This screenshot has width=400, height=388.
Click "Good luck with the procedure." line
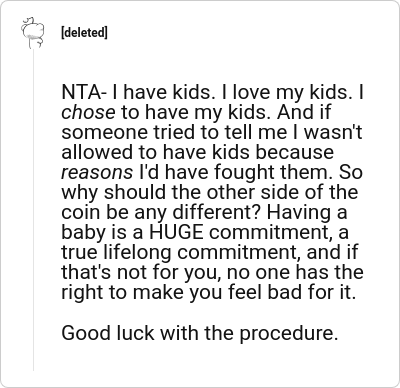200,333
